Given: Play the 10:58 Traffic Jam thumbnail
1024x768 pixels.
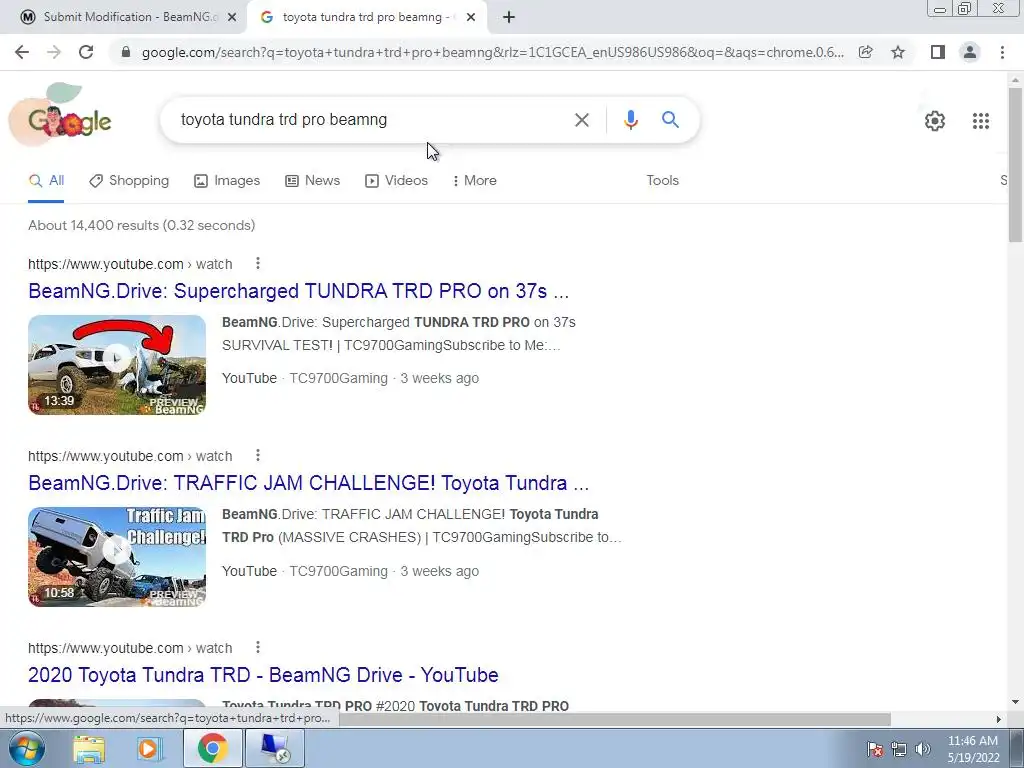Looking at the screenshot, I should coord(117,557).
